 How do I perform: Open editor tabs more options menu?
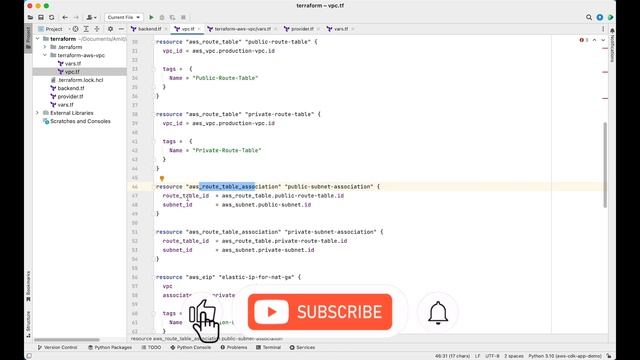pos(603,29)
